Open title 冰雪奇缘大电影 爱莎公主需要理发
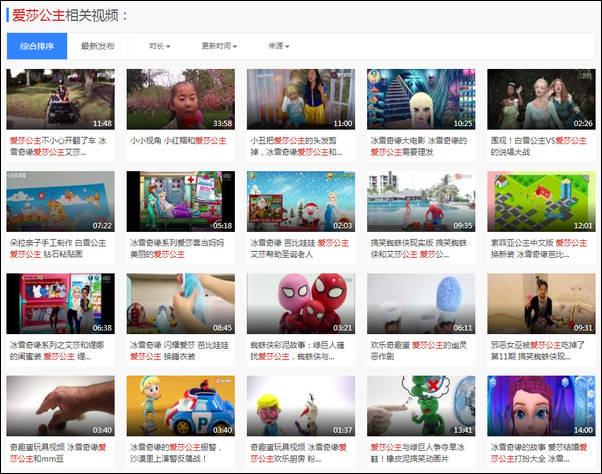This screenshot has height=474, width=602. (418, 146)
